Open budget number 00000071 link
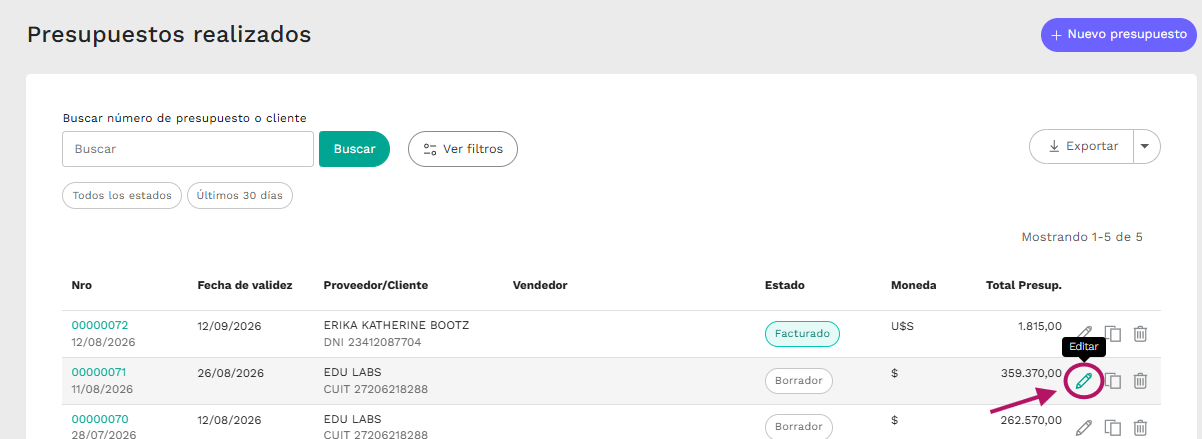 100,372
